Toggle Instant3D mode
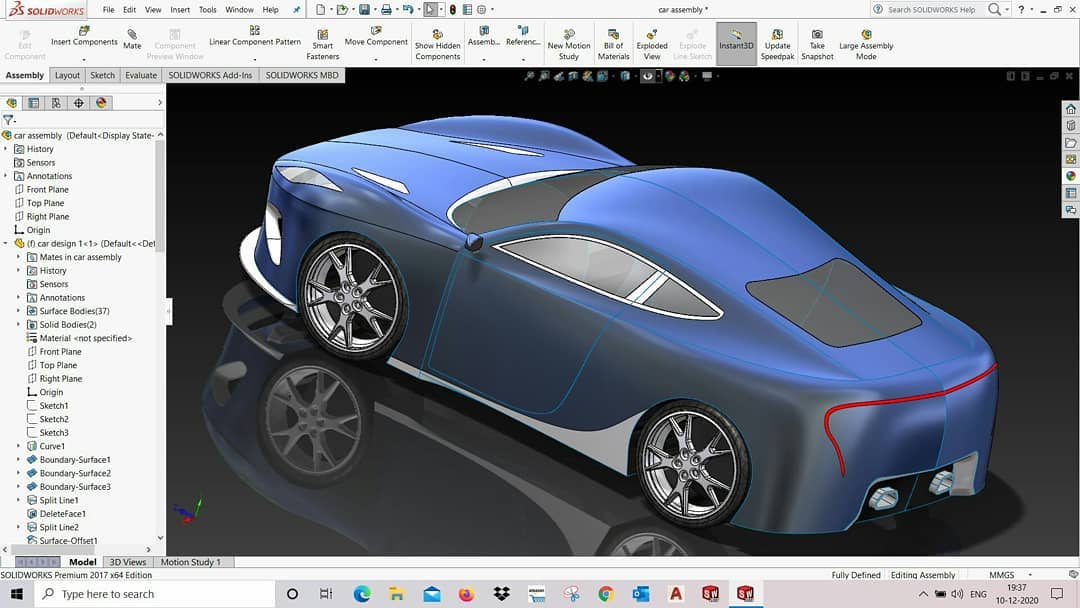 pyautogui.click(x=736, y=43)
